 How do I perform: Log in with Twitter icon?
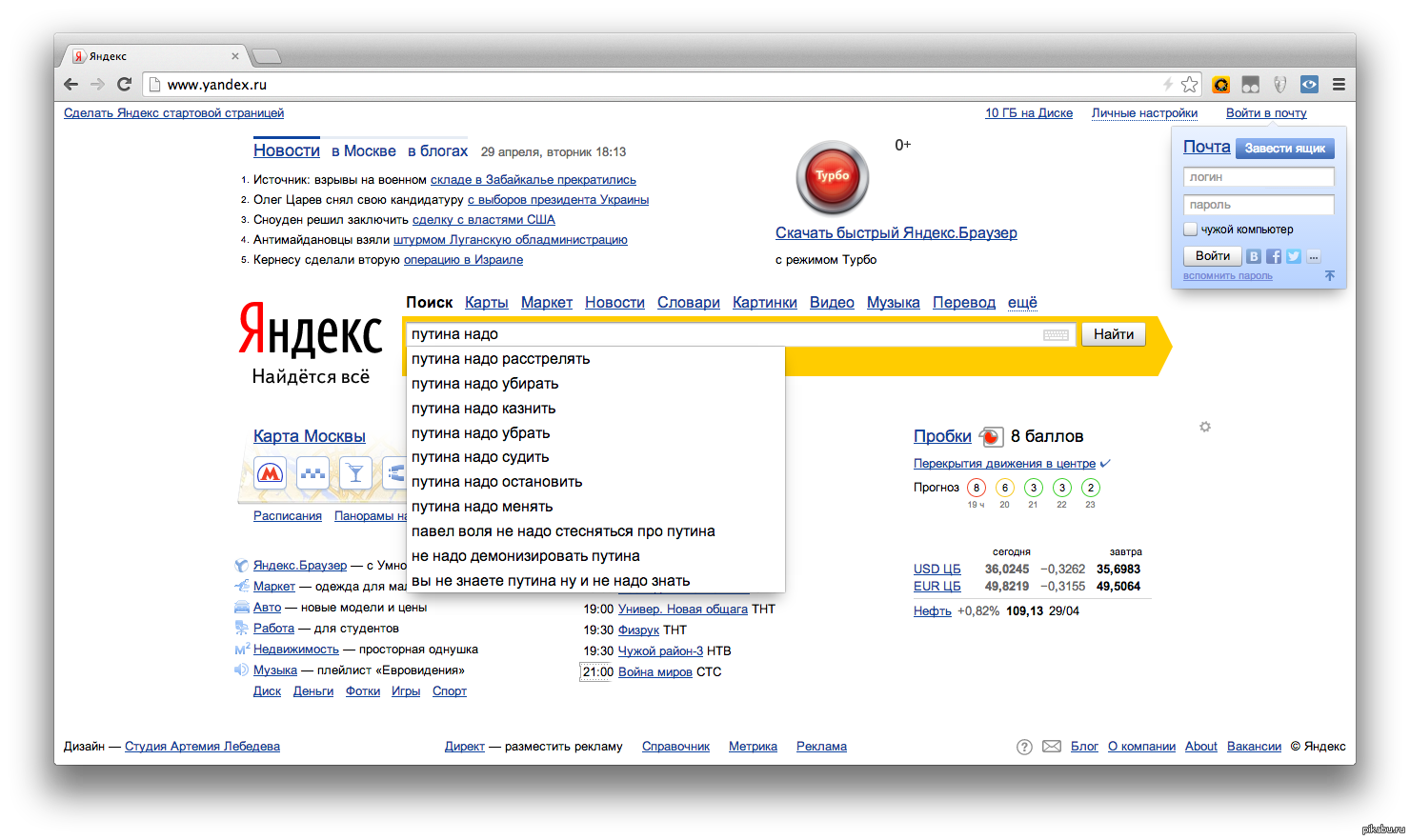[1294, 256]
